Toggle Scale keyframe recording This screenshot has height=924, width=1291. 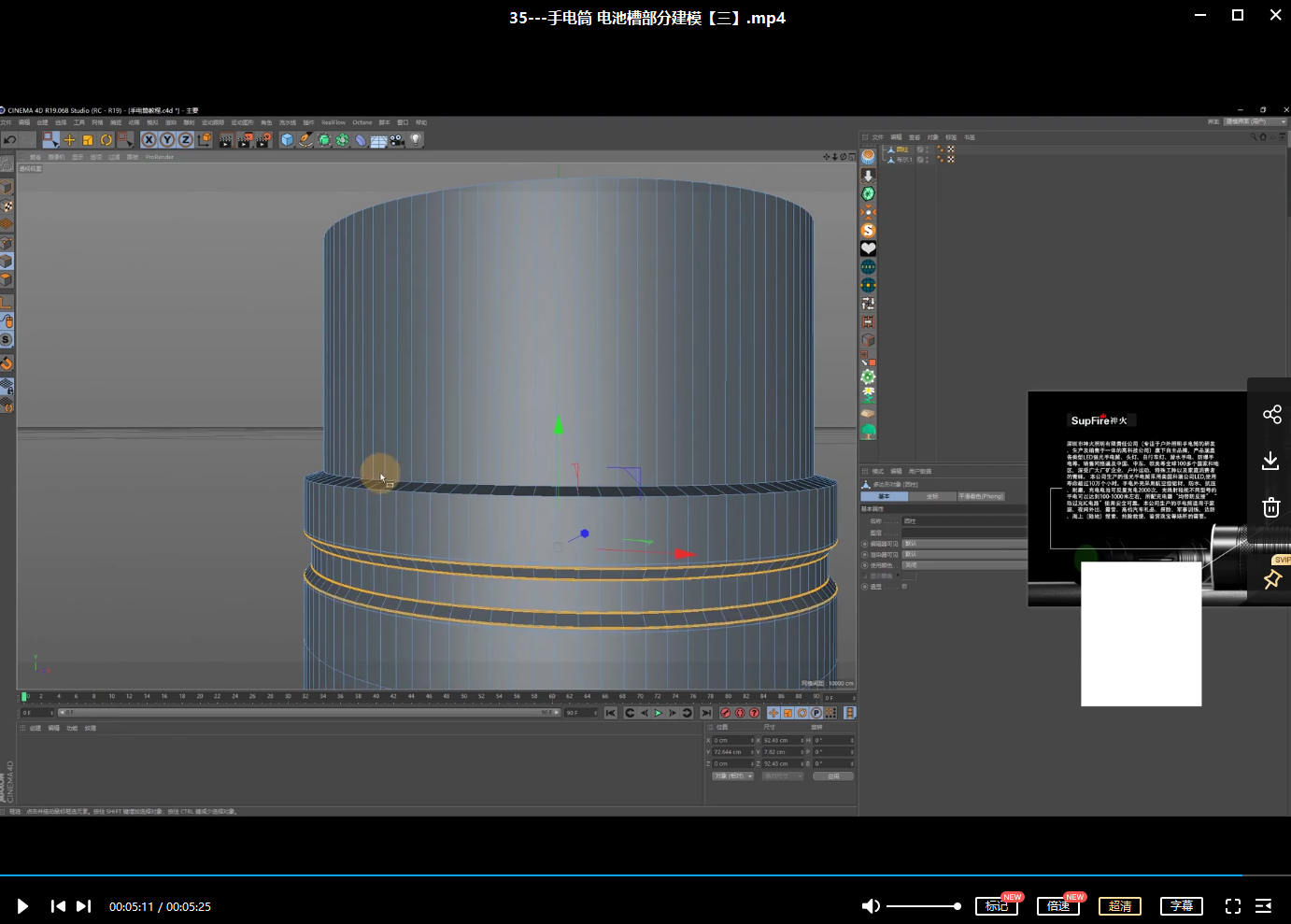click(787, 713)
